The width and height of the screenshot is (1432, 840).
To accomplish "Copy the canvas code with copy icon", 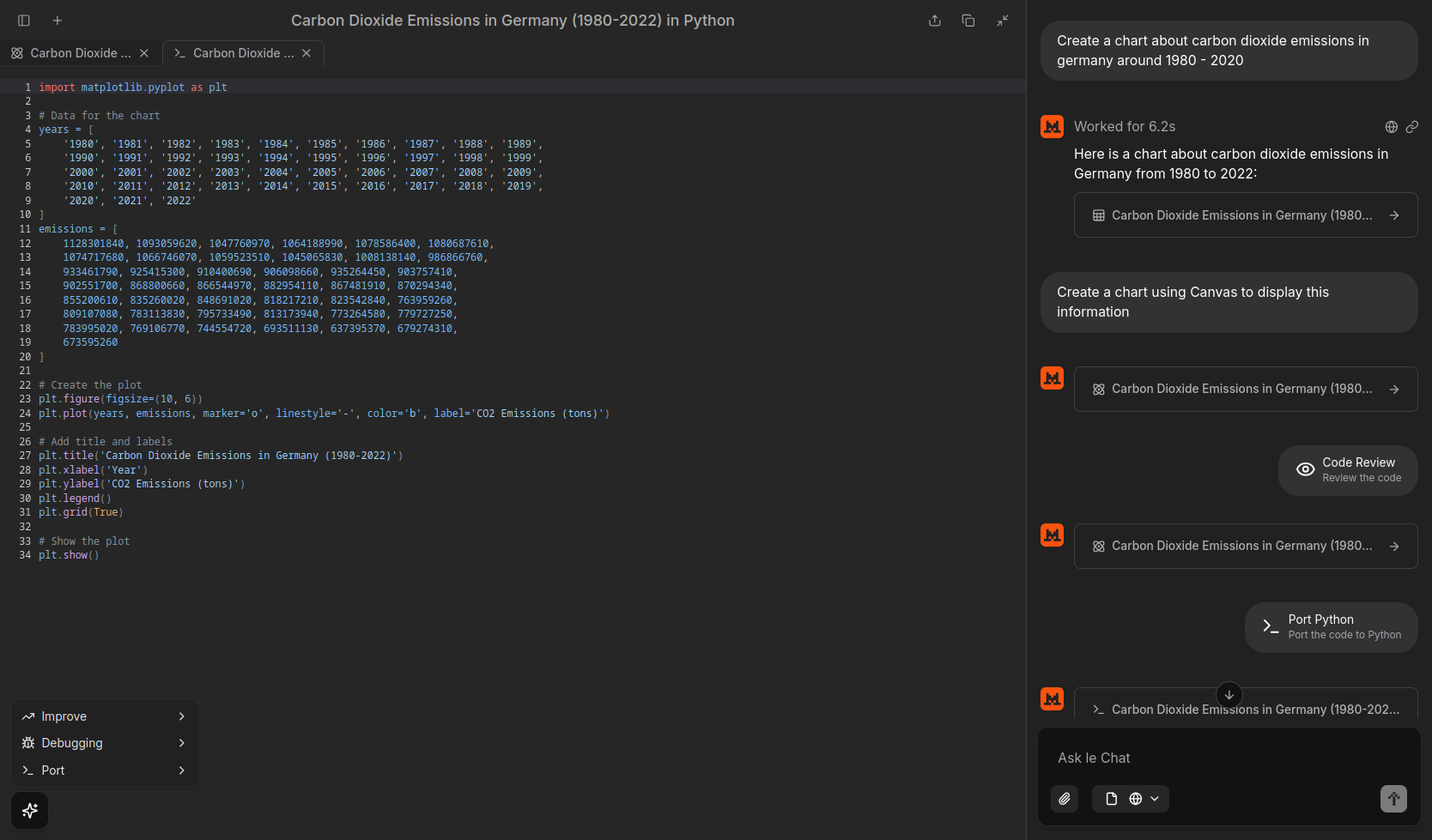I will 968,21.
